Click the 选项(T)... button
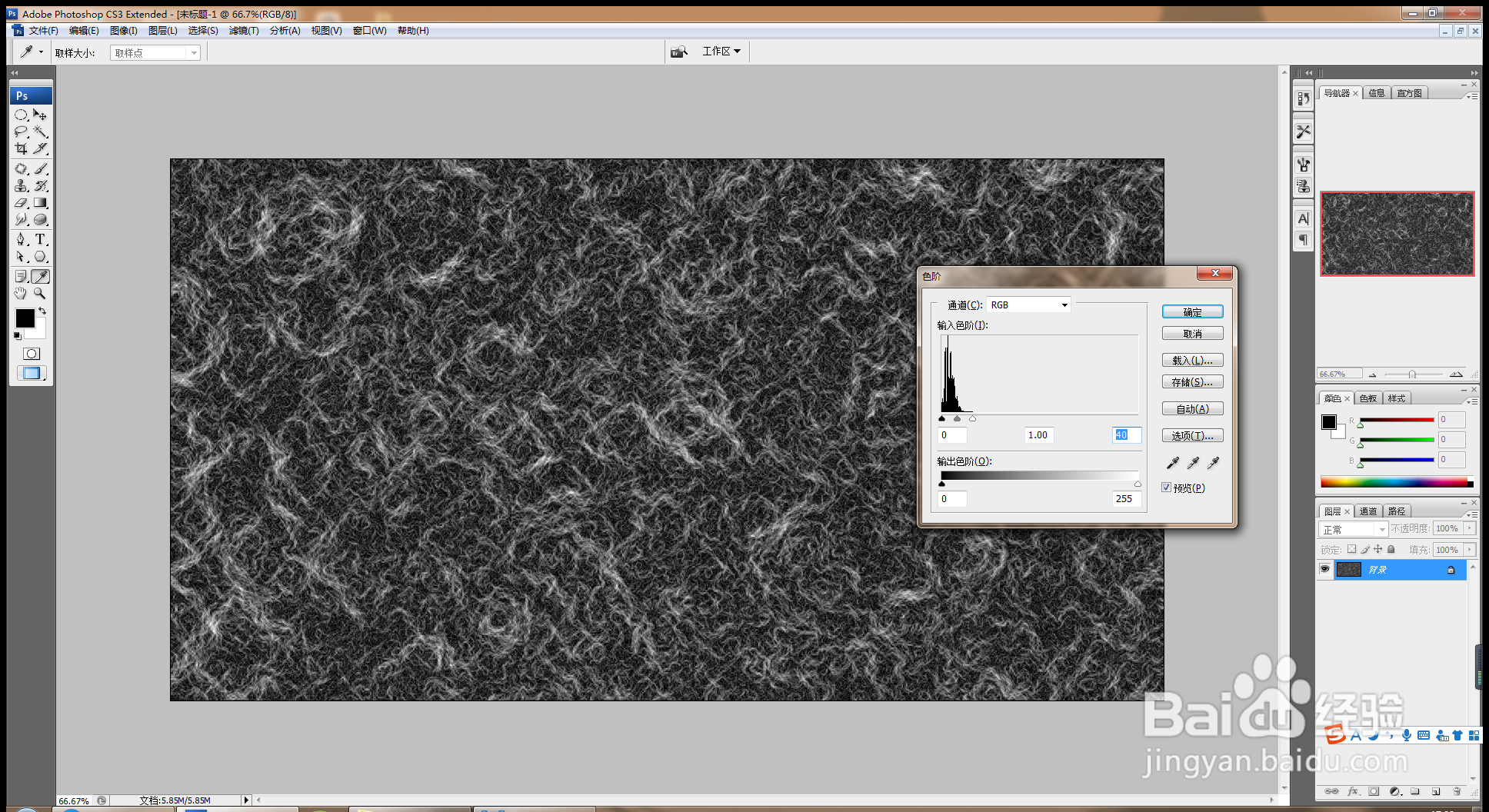 1192,436
